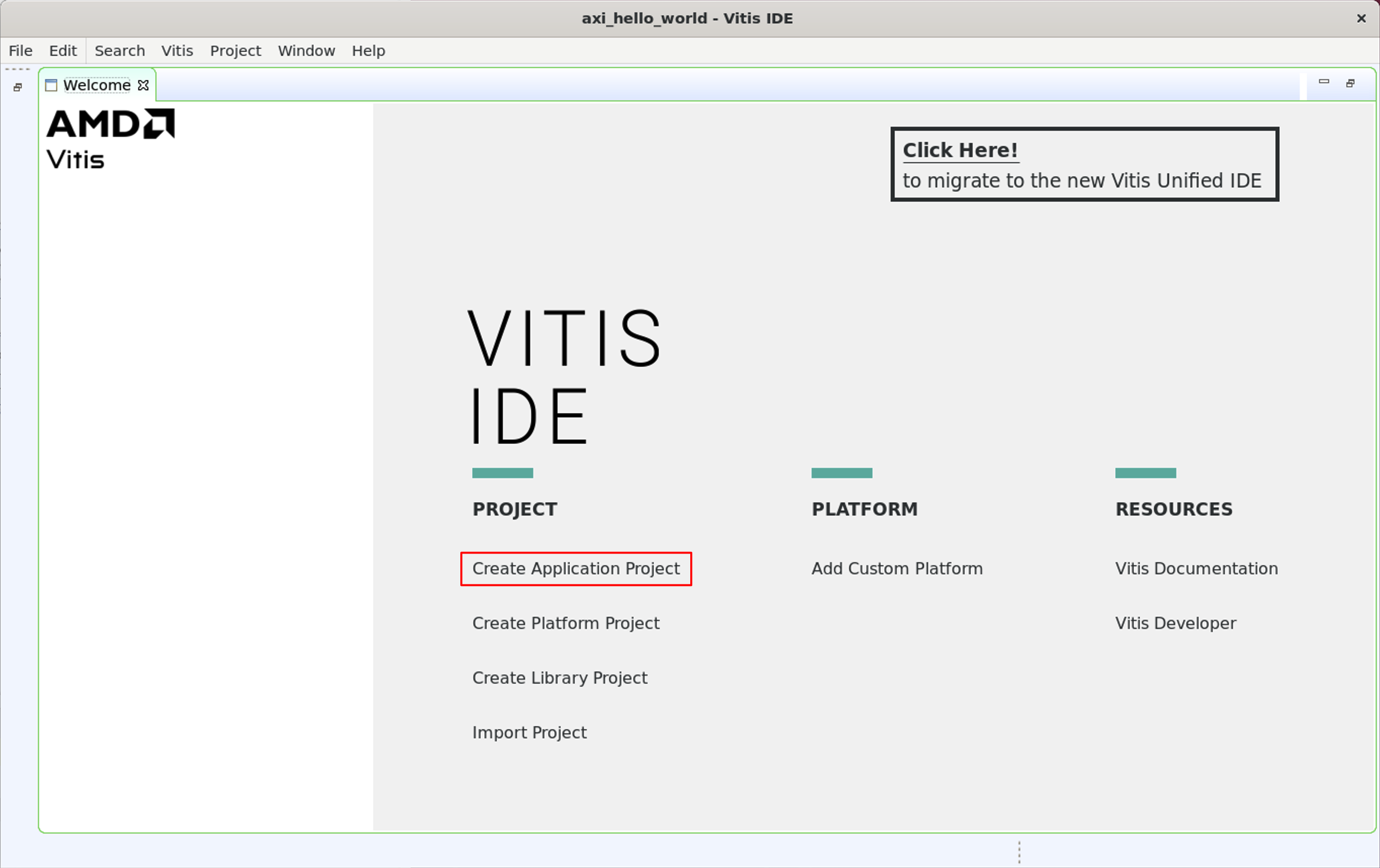Click Import Project
Image resolution: width=1380 pixels, height=868 pixels.
tap(529, 732)
